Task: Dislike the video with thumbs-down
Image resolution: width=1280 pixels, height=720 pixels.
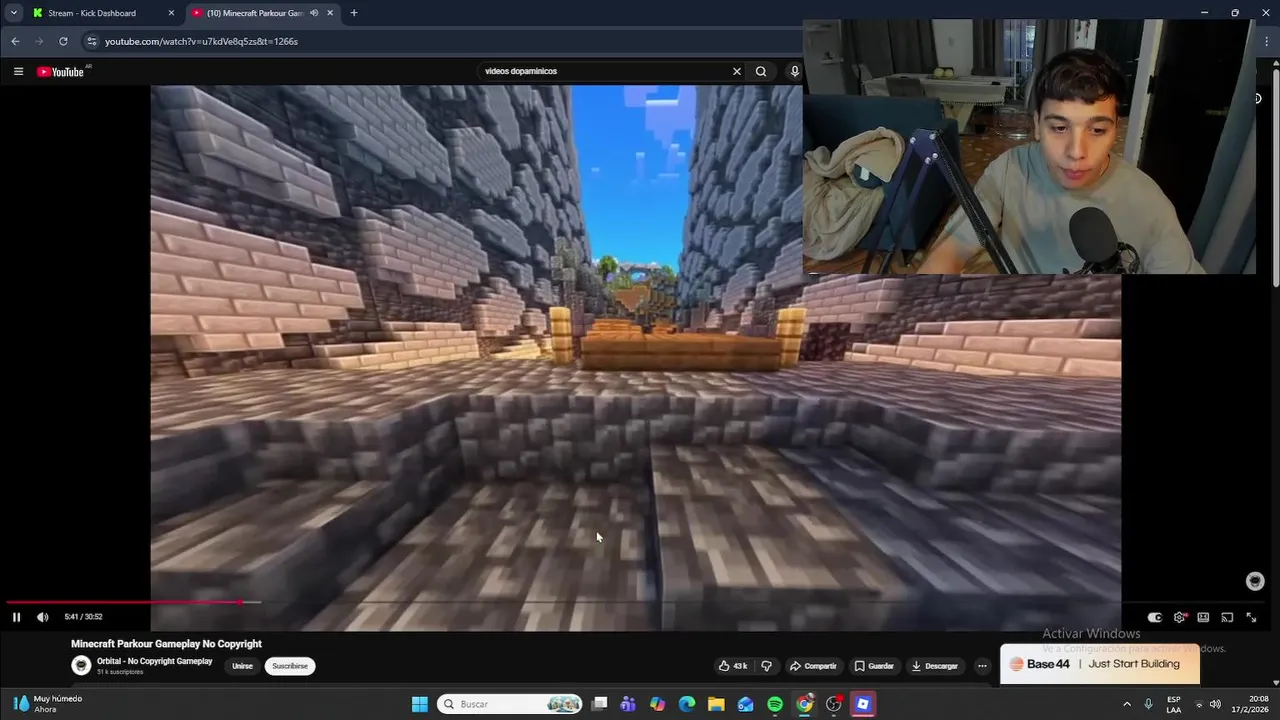Action: (x=766, y=666)
